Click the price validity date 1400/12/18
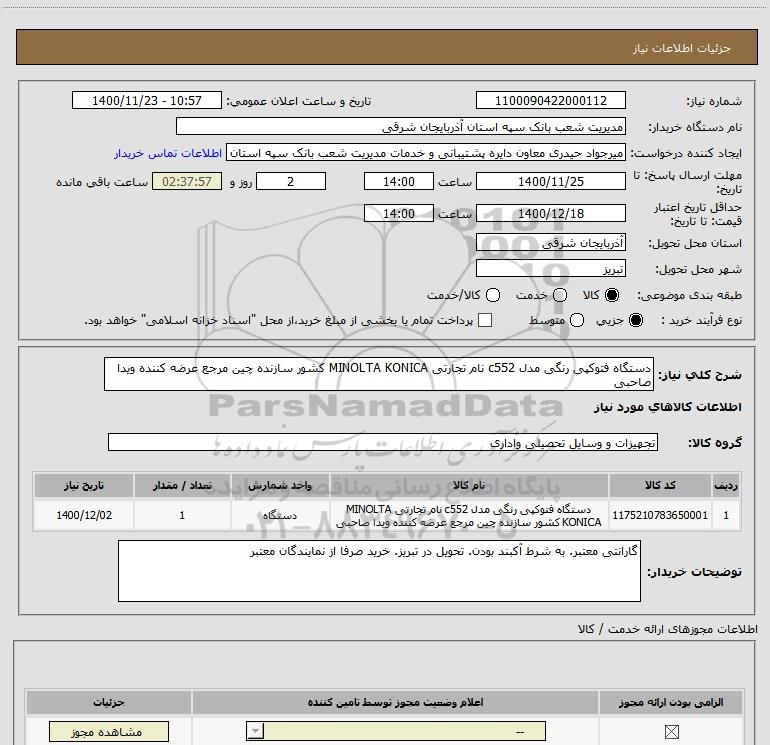Screen dimensions: 770x745 550,214
